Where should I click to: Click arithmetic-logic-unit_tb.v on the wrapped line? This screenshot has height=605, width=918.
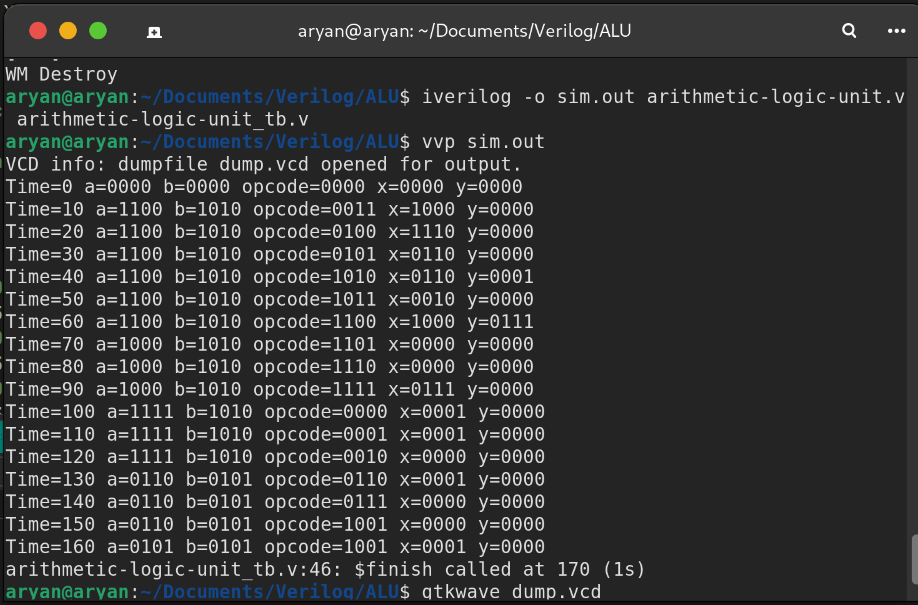point(163,119)
